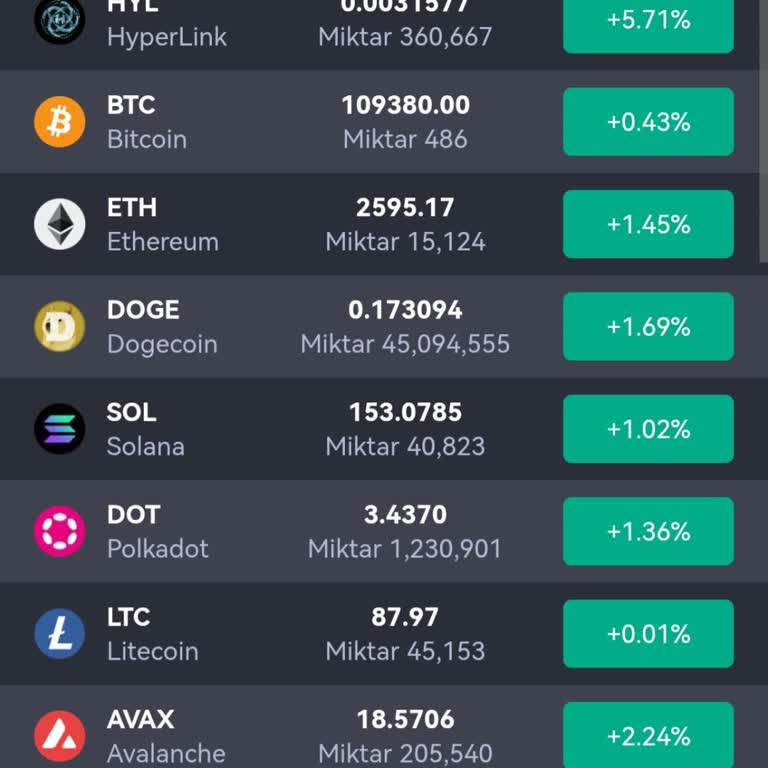Select the red Avalanche logo icon
Viewport: 768px width, 768px height.
click(x=60, y=736)
